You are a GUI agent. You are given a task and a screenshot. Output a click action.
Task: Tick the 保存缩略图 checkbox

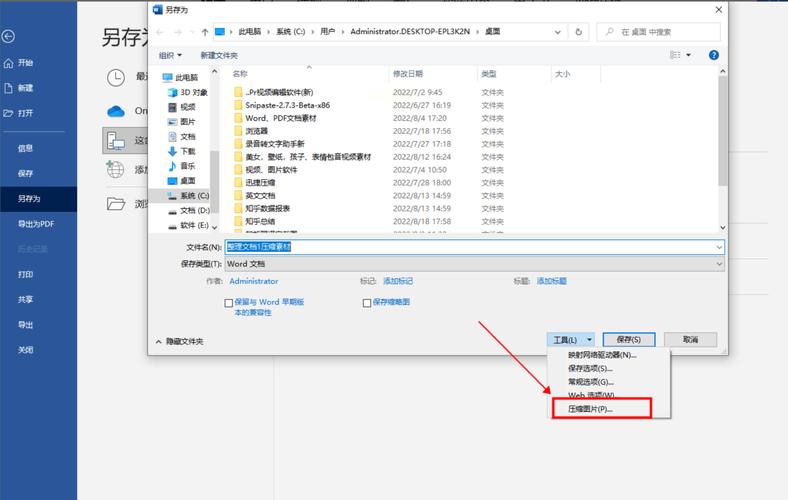367,303
